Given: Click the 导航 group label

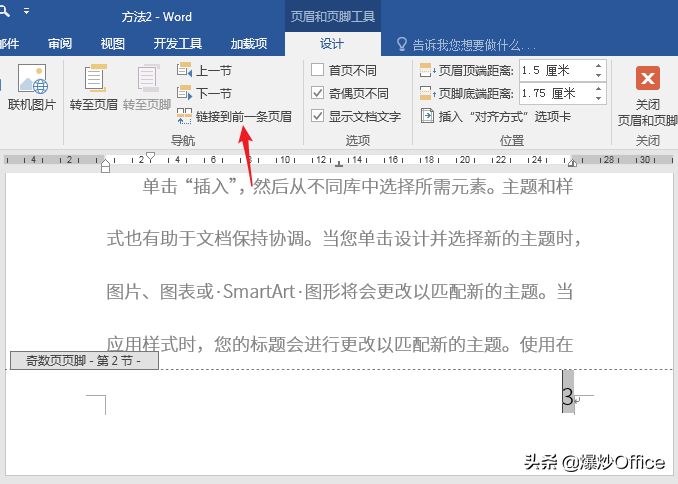Looking at the screenshot, I should [x=183, y=140].
